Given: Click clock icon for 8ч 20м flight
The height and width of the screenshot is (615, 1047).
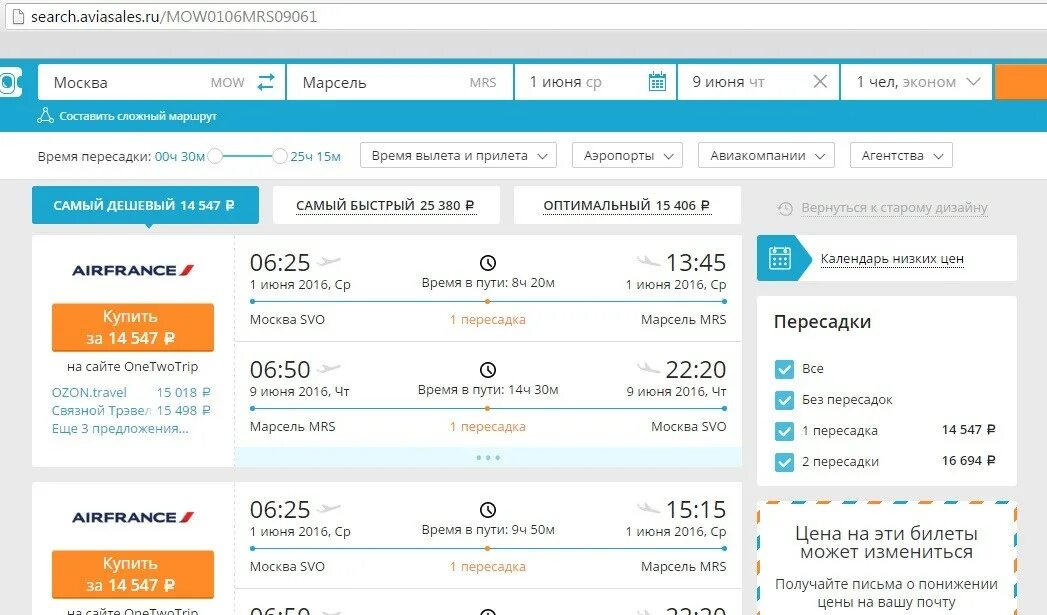Looking at the screenshot, I should tap(488, 262).
